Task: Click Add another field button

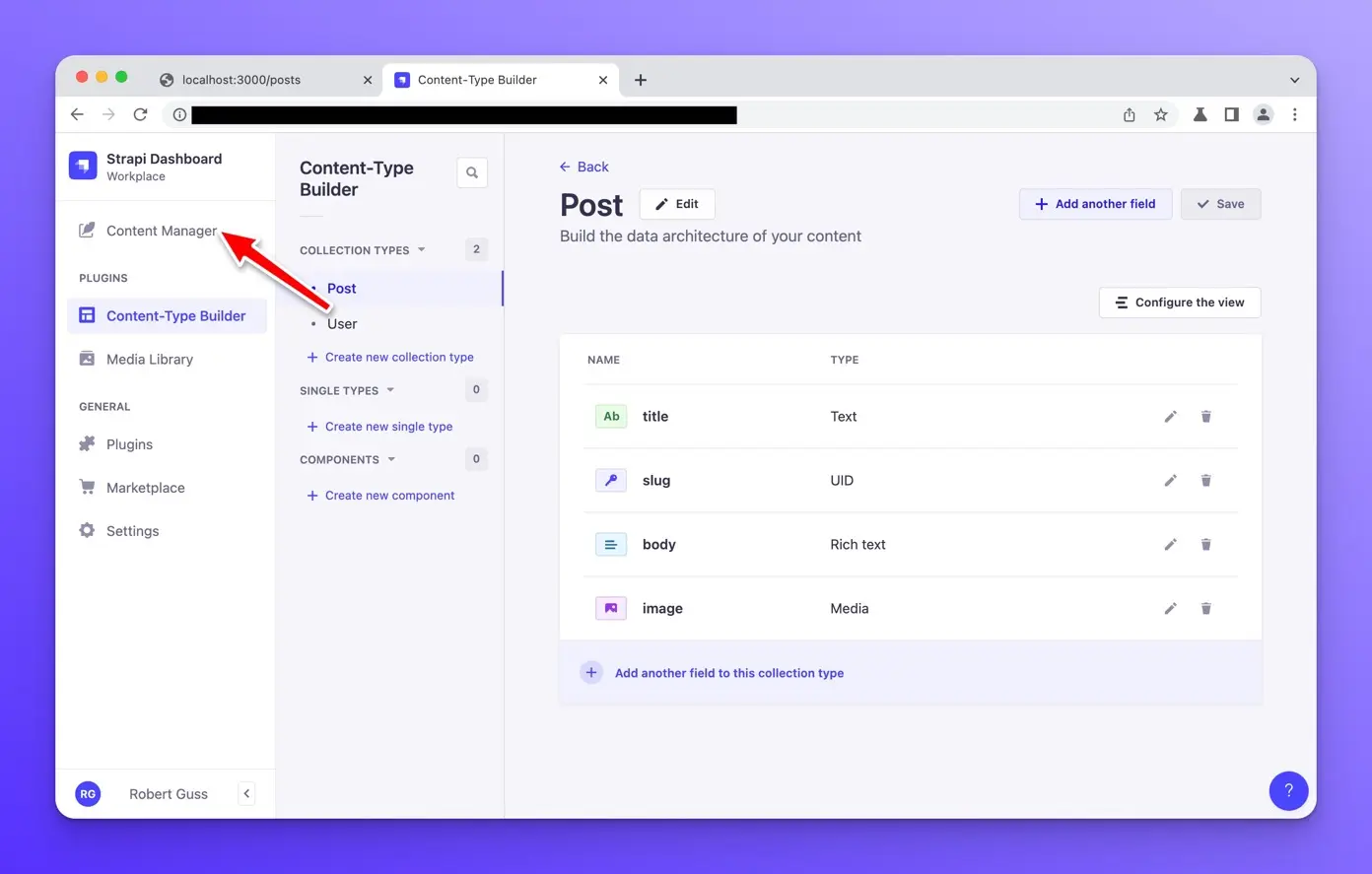Action: click(x=1095, y=204)
